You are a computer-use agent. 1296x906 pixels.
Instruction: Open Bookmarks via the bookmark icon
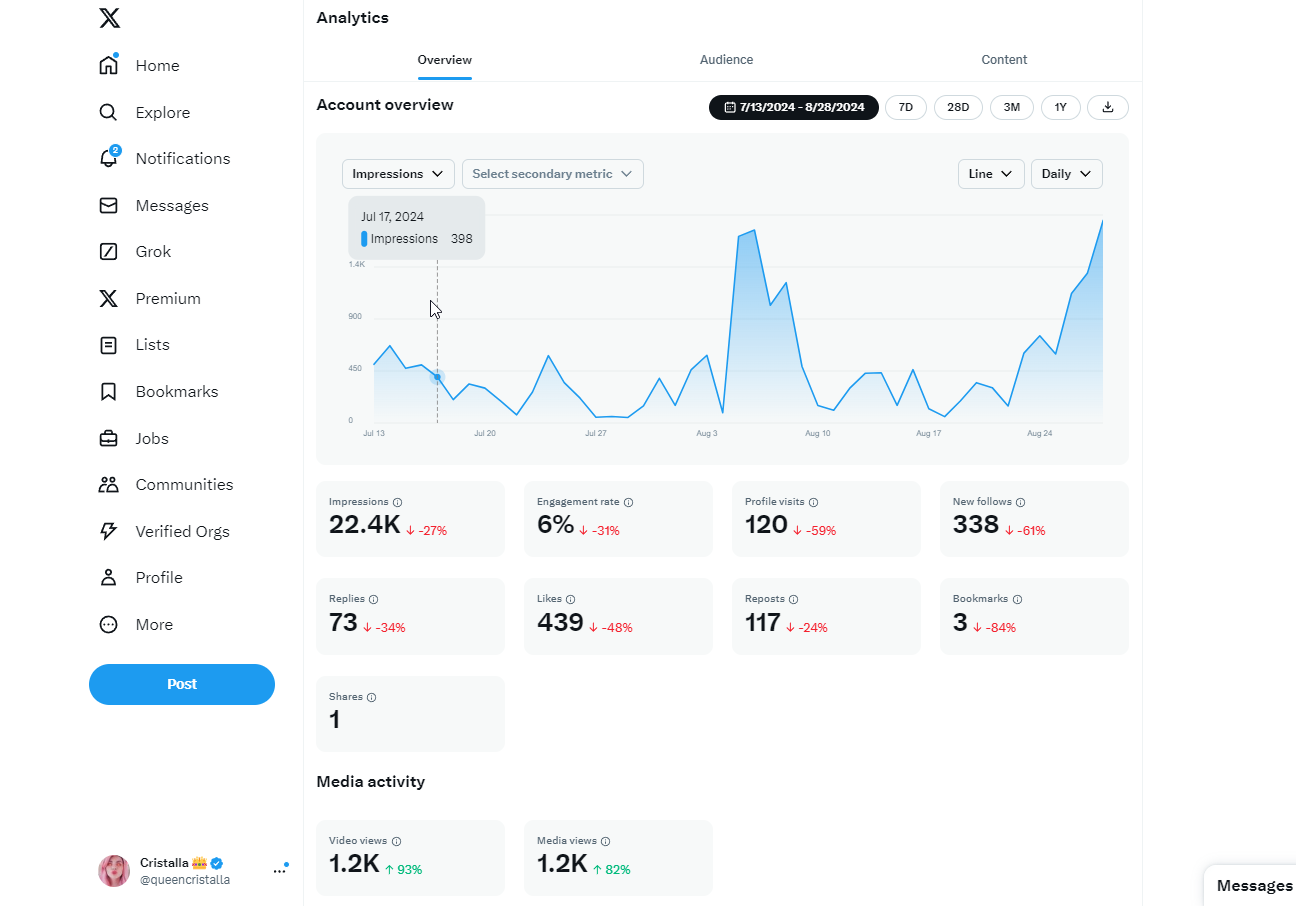point(109,391)
